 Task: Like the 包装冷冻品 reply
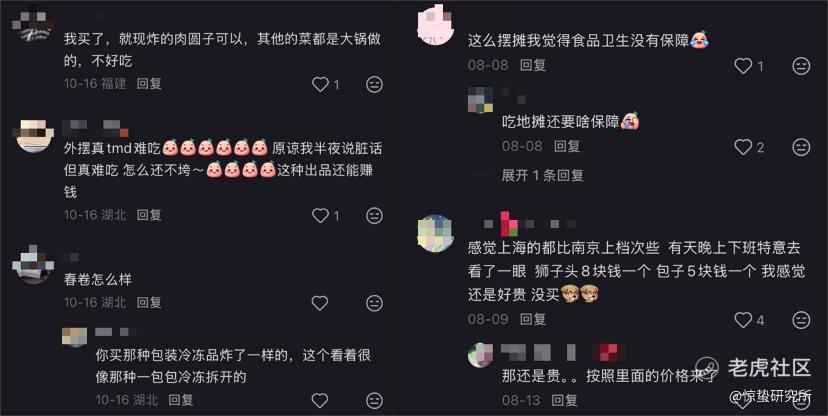click(x=320, y=400)
